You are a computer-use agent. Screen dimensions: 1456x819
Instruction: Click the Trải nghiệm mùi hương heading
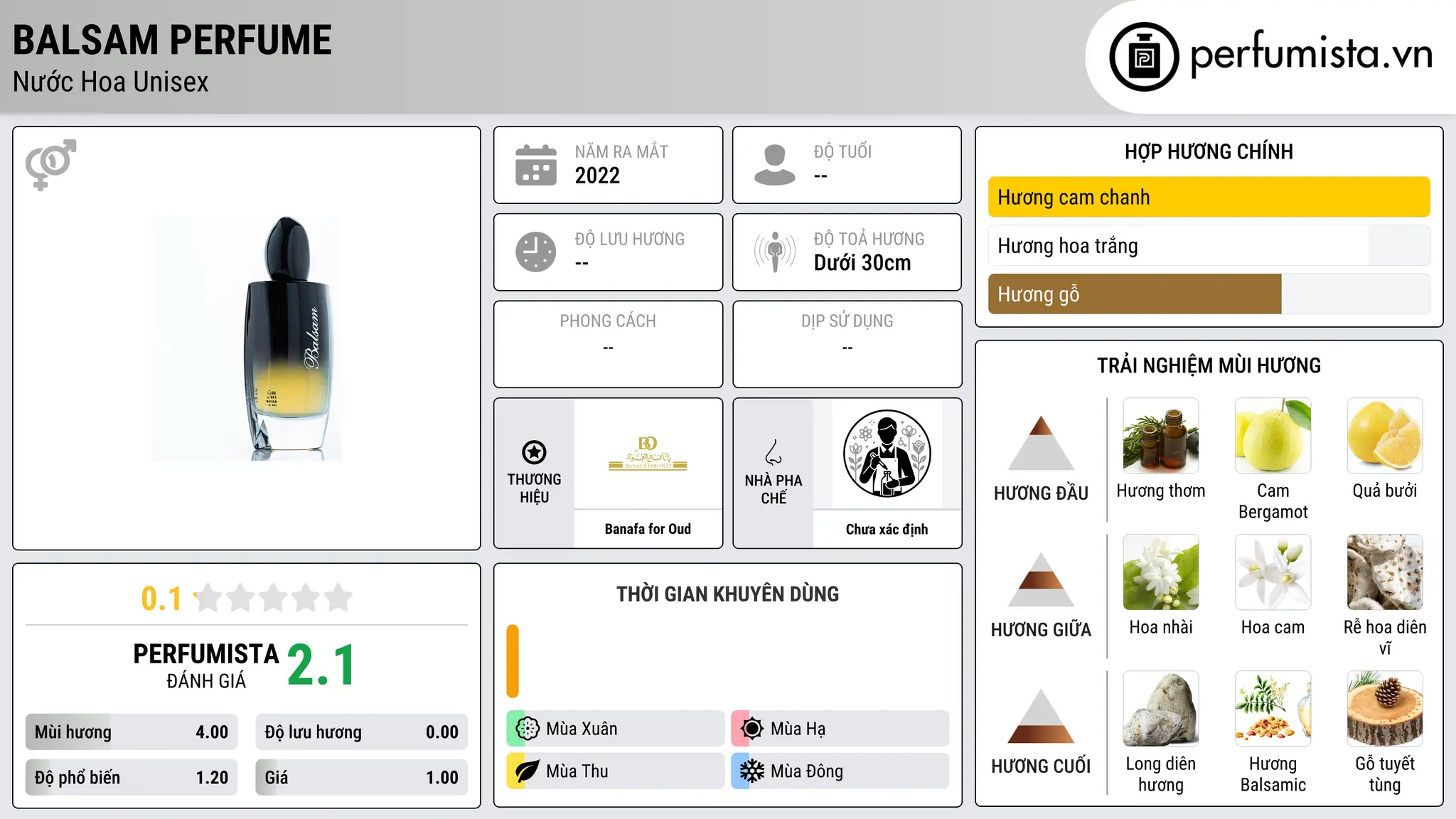coord(1209,365)
